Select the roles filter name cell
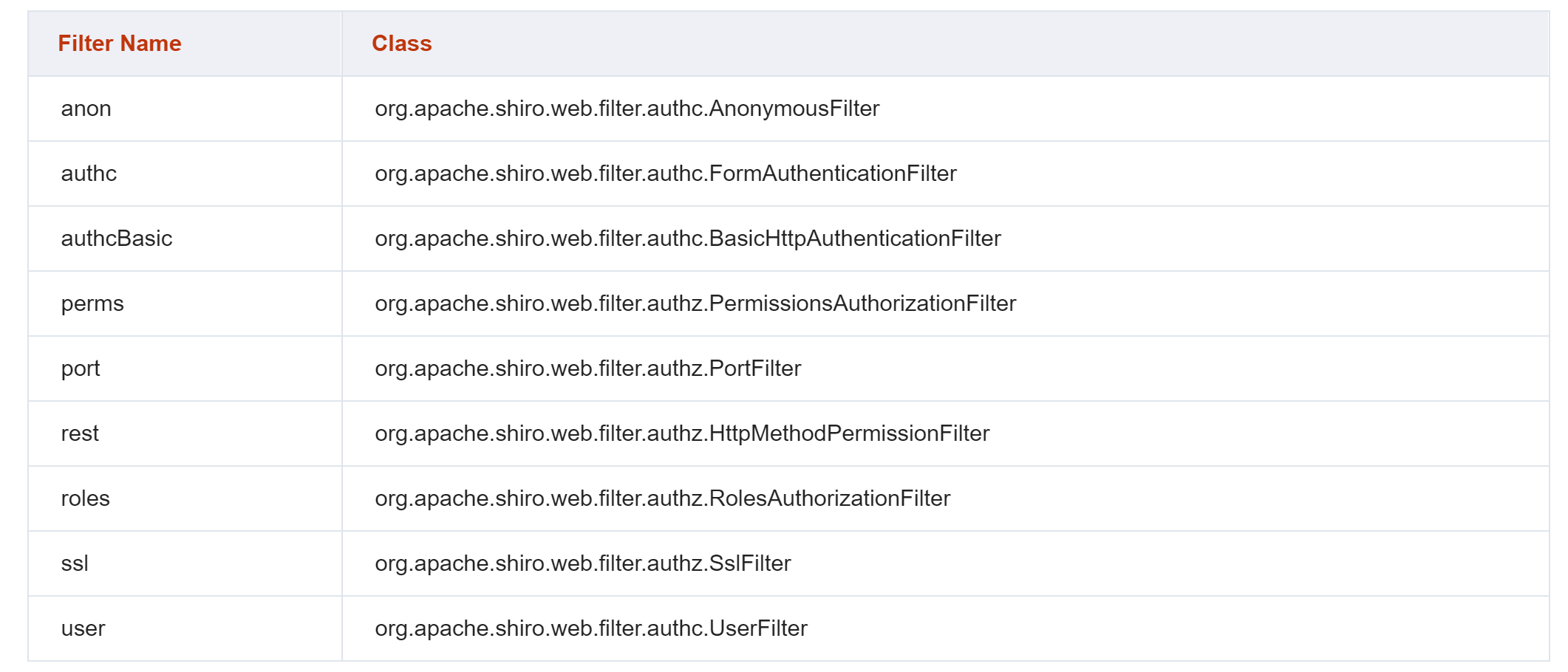Screen dimensions: 1568x672 [x=185, y=498]
